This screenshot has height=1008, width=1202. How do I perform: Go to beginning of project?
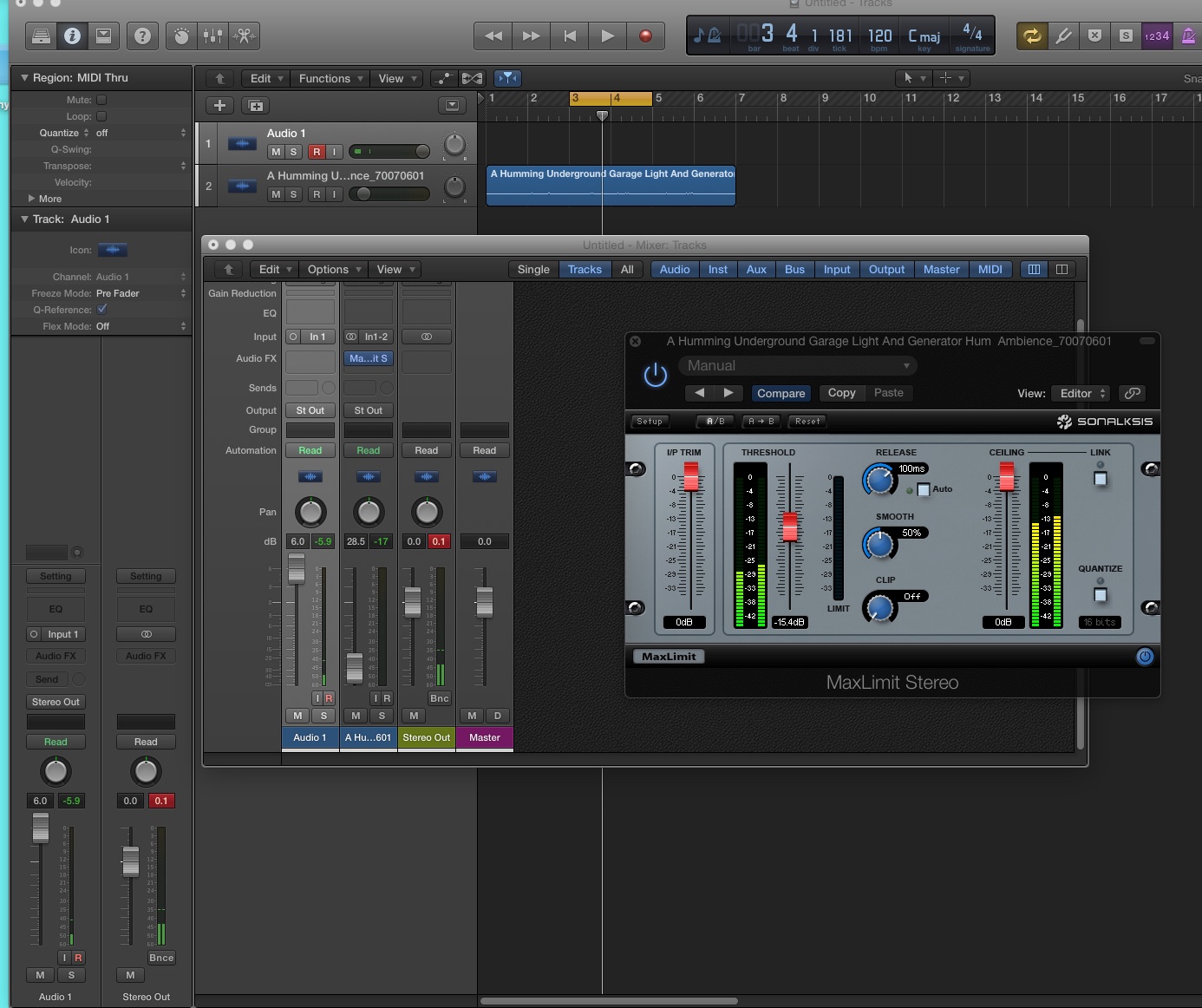pos(570,36)
